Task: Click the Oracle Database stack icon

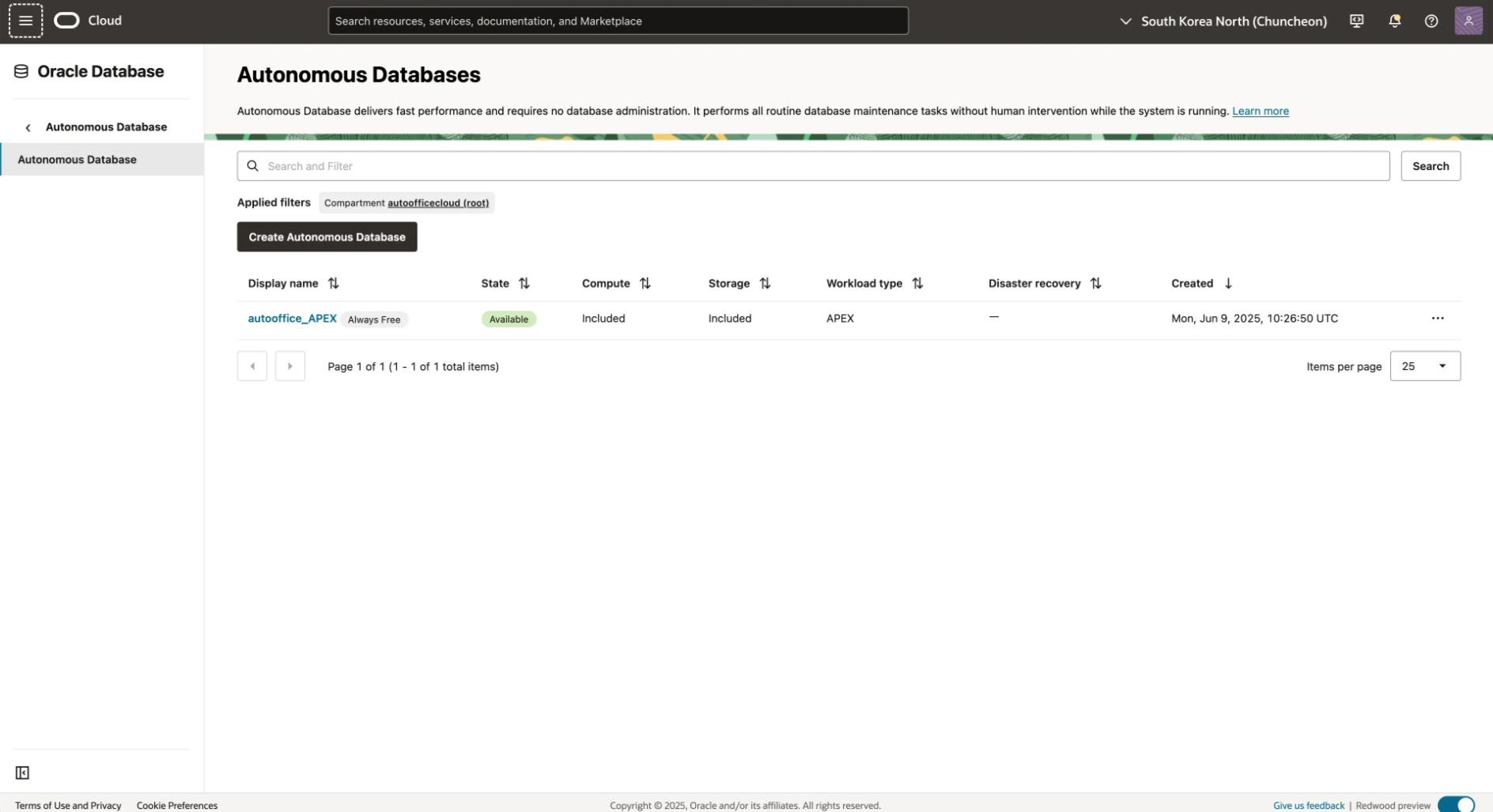Action: pos(21,72)
